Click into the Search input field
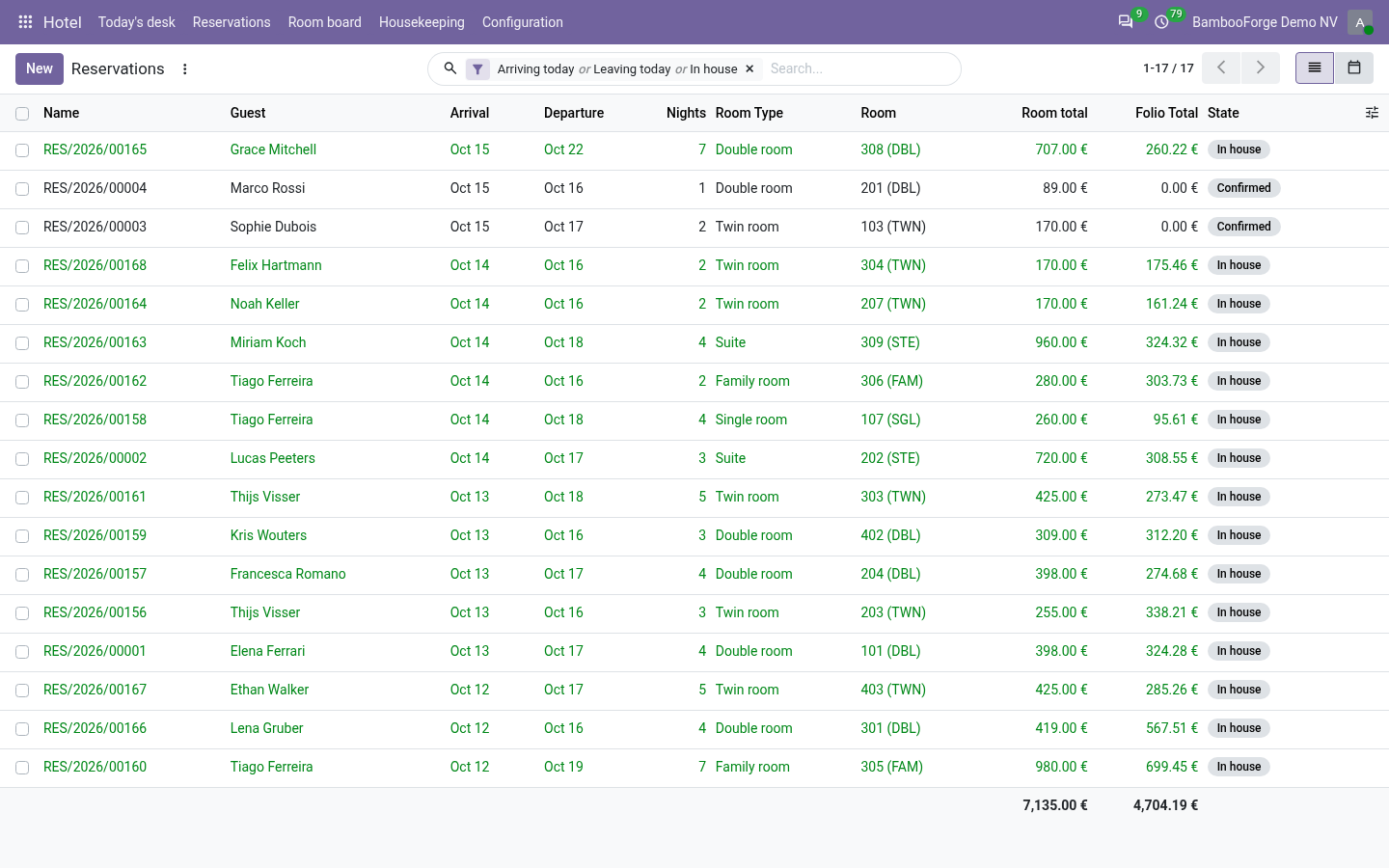This screenshot has height=868, width=1389. coord(858,68)
